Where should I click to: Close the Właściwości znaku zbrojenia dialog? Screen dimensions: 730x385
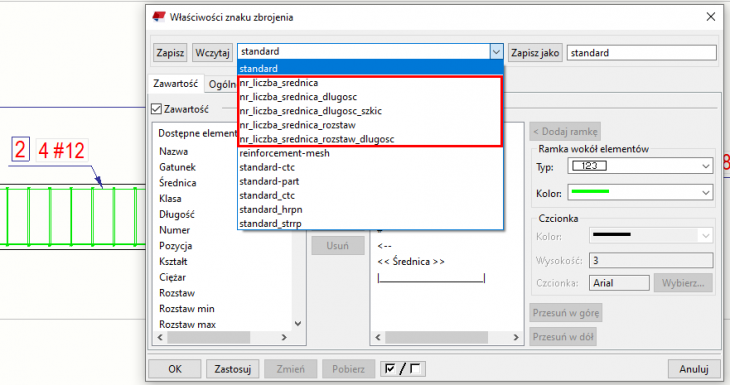click(x=710, y=17)
